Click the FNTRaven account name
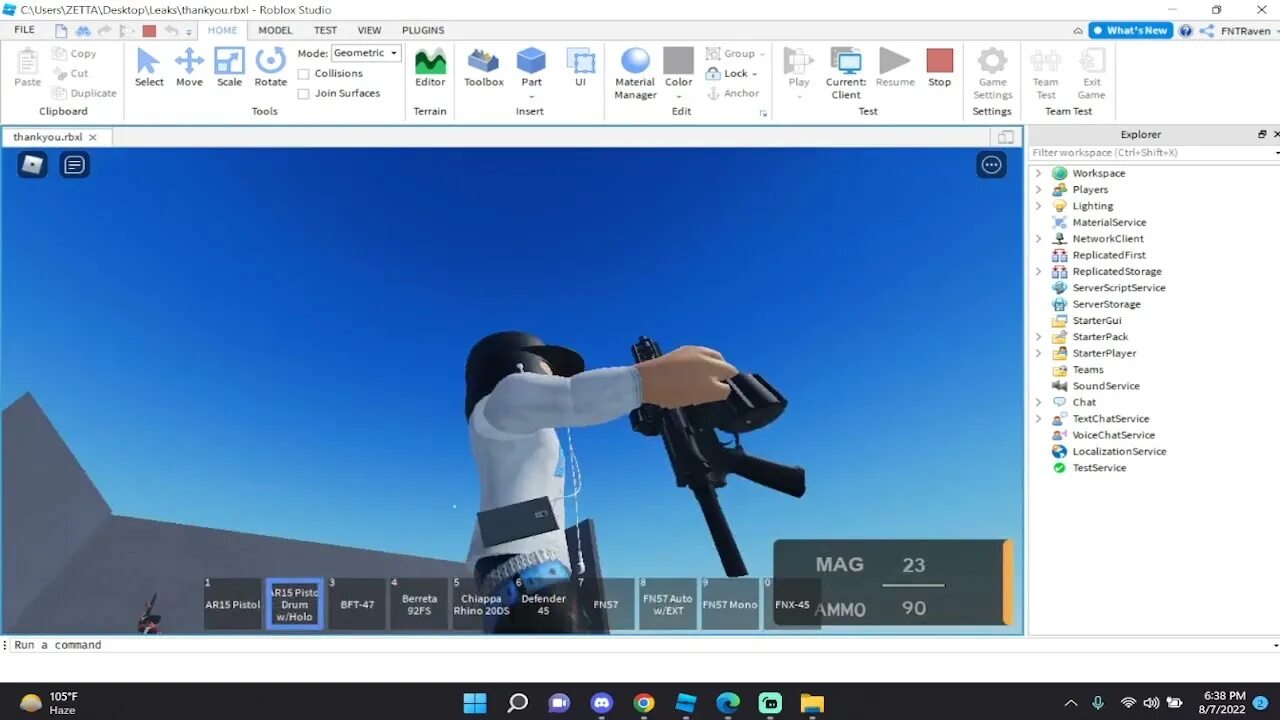This screenshot has height=720, width=1280. coord(1244,31)
